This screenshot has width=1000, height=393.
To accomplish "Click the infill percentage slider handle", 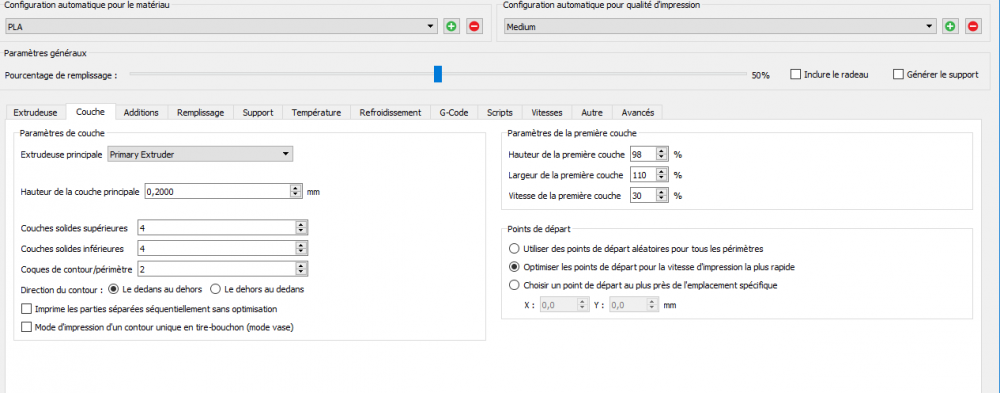I will point(438,74).
